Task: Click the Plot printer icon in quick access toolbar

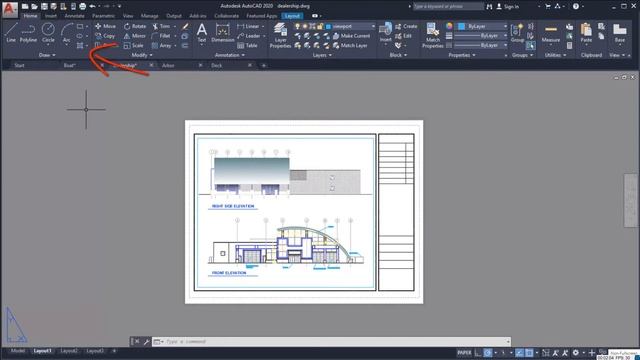Action: click(x=82, y=7)
